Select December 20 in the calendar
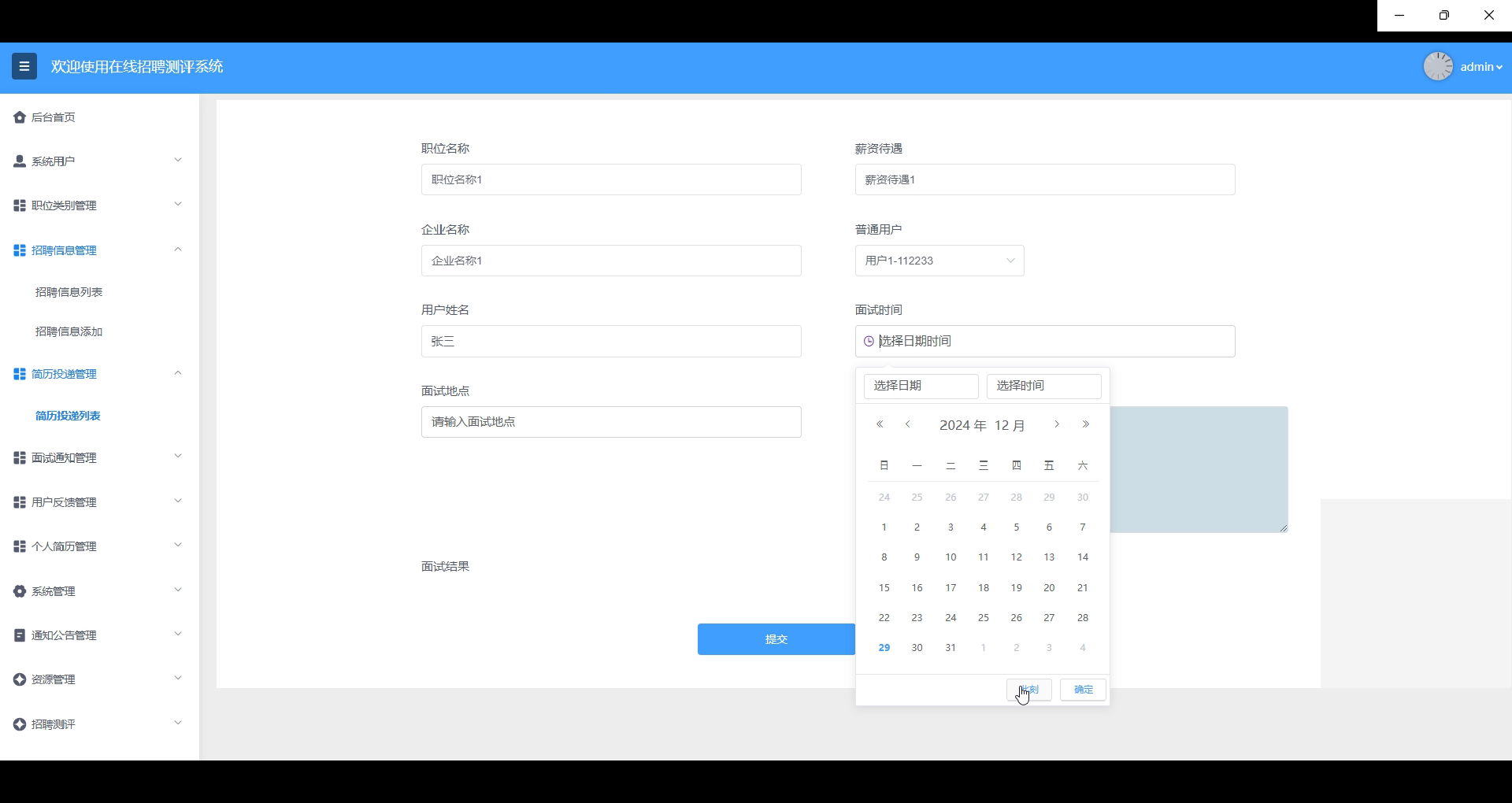 [x=1049, y=588]
